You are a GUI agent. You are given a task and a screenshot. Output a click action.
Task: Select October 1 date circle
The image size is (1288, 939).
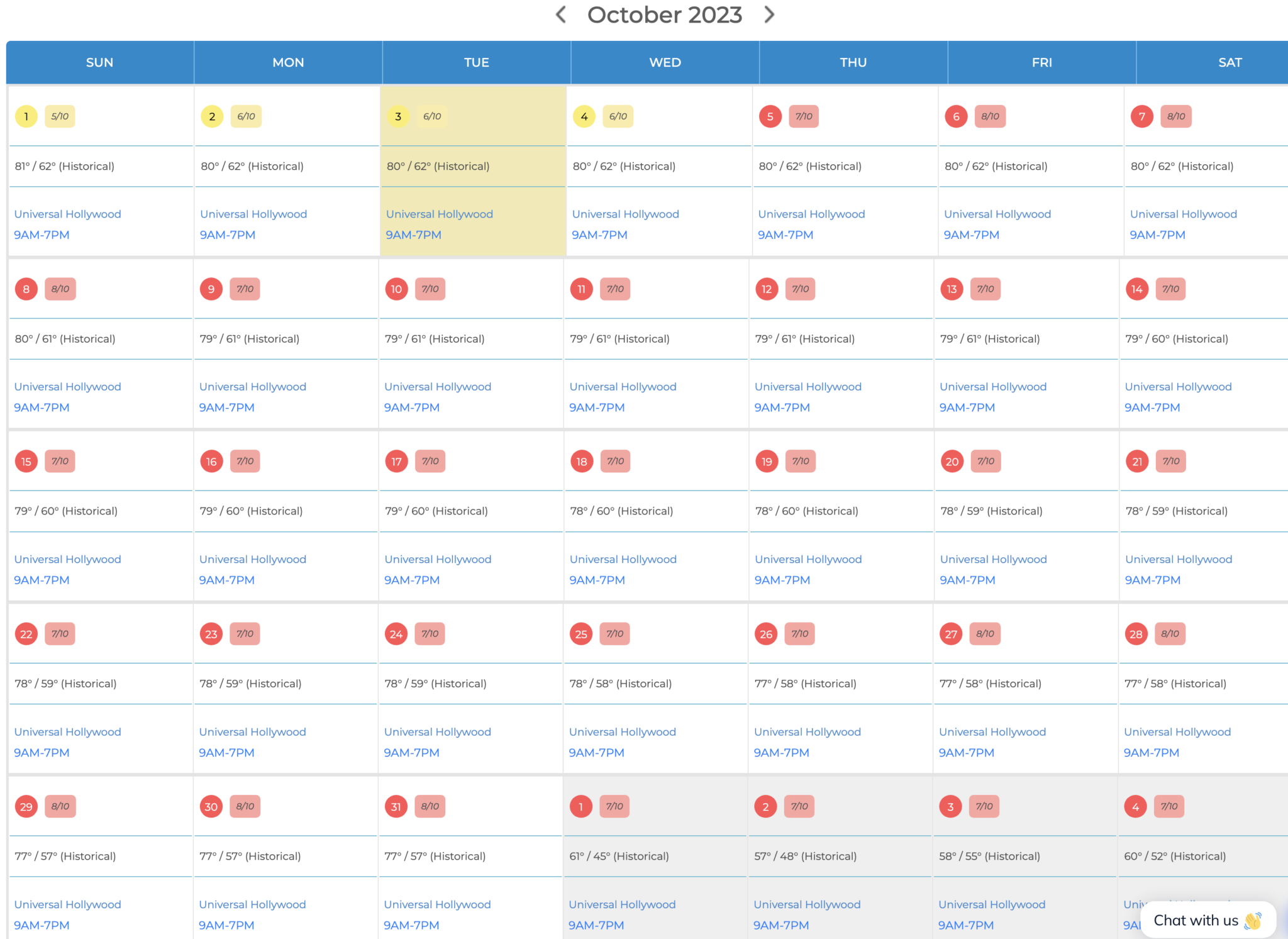point(26,116)
